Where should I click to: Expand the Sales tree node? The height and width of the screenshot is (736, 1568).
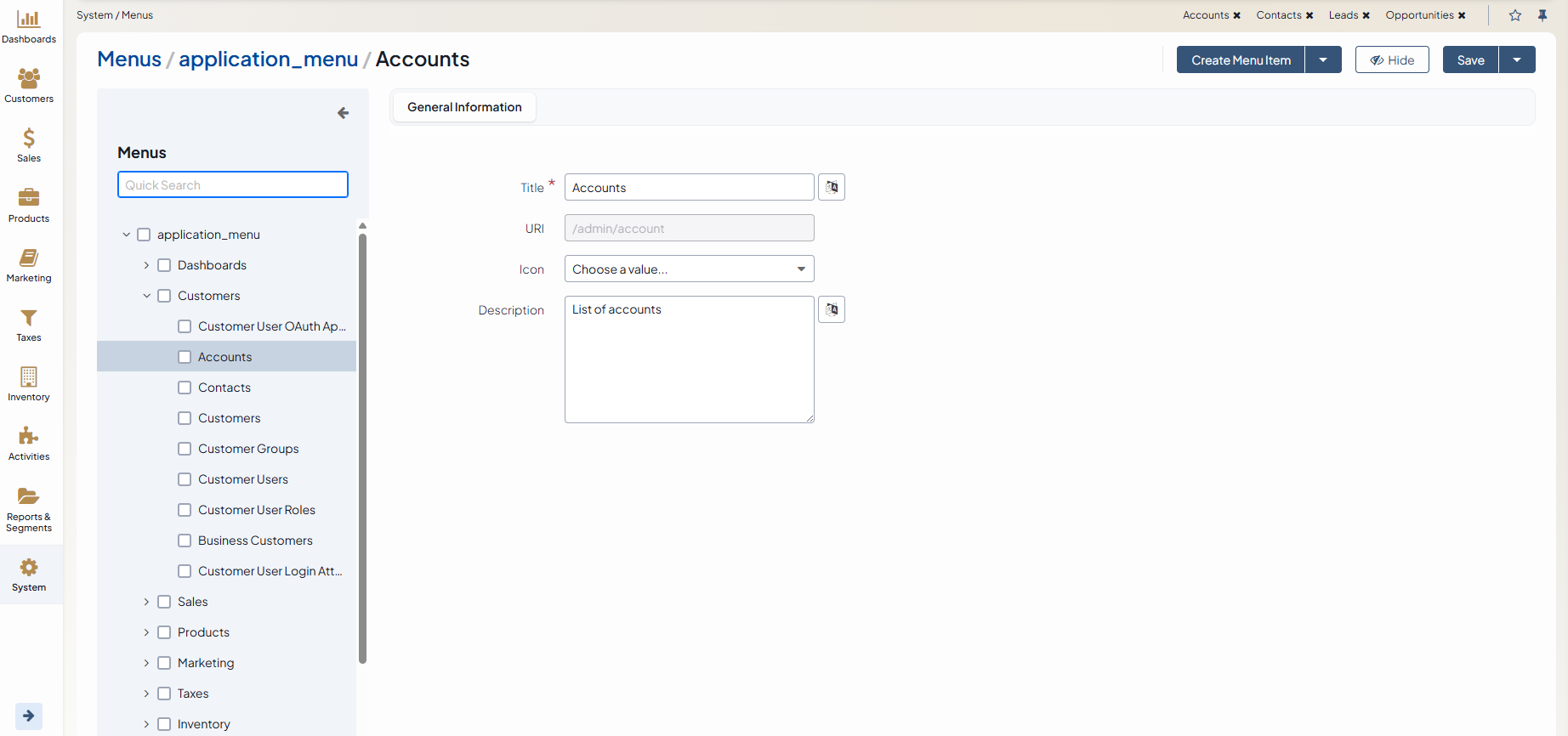coord(146,602)
